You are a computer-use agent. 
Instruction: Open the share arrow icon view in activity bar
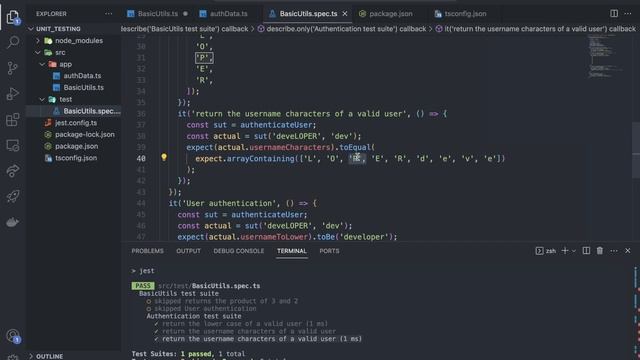click(x=13, y=171)
